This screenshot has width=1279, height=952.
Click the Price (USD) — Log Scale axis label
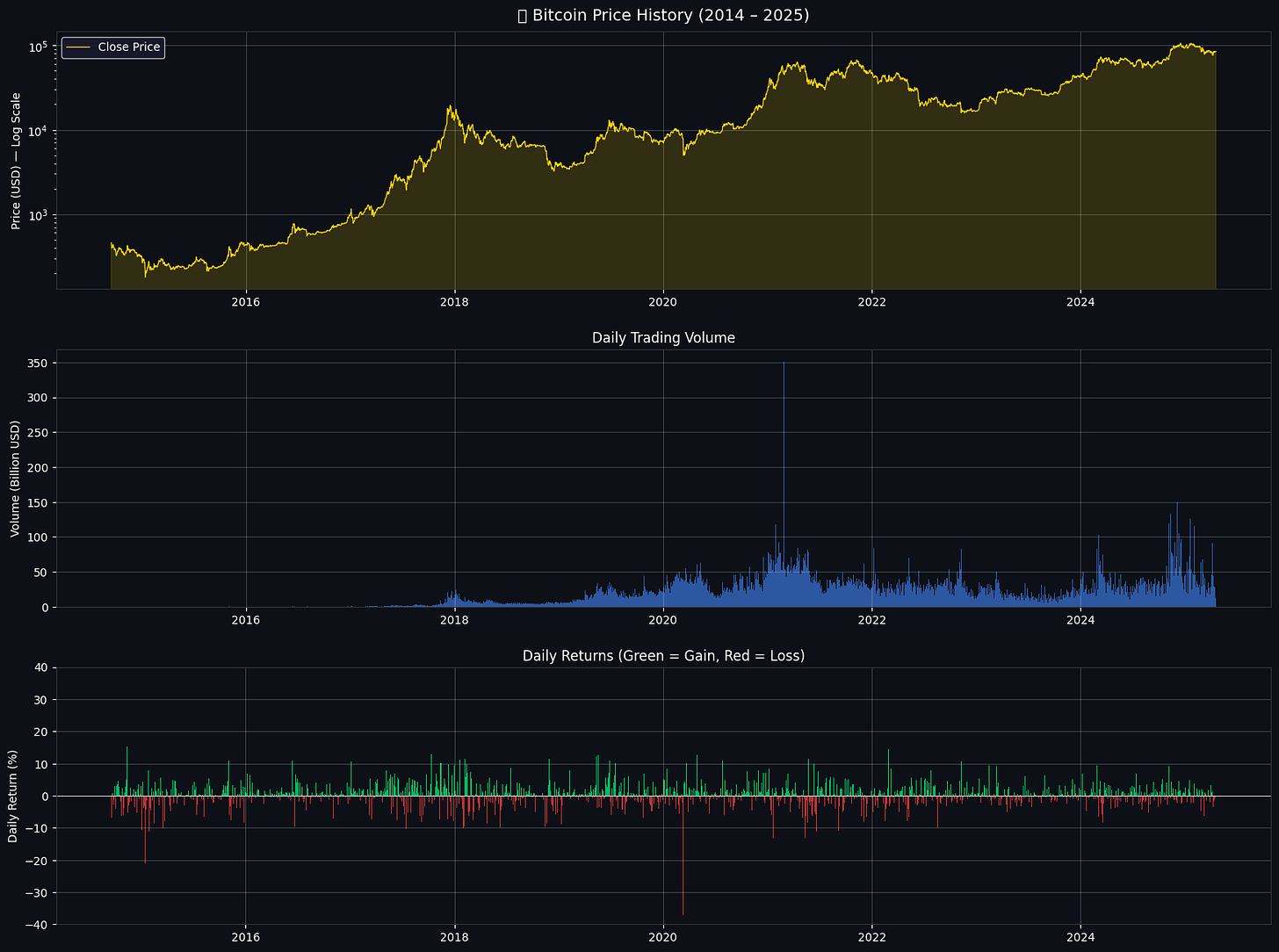(16, 161)
